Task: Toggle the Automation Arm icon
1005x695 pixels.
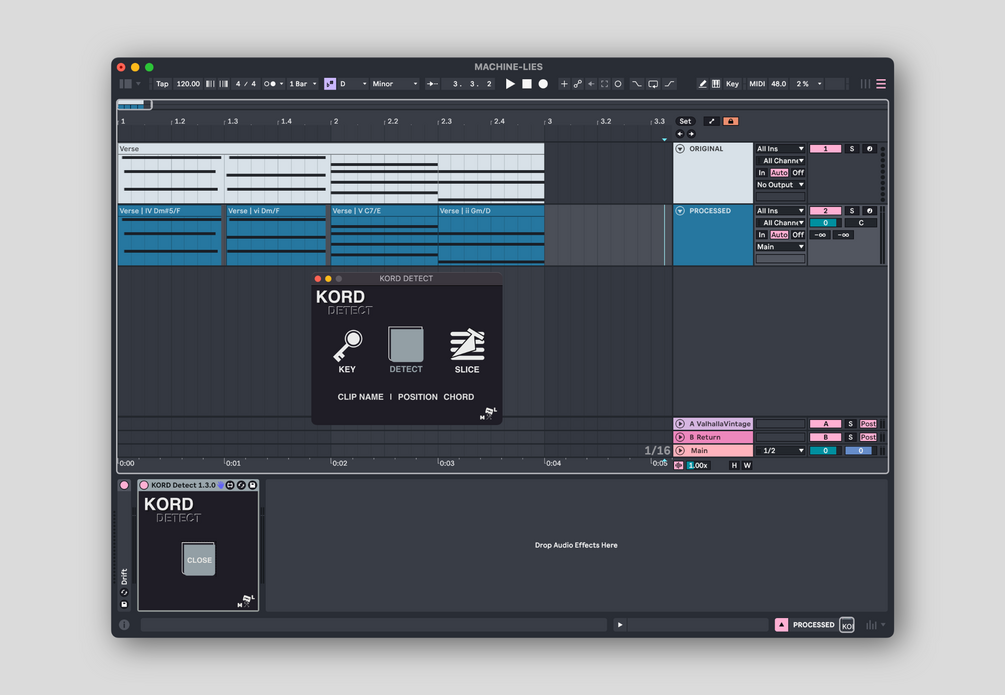Action: point(577,84)
